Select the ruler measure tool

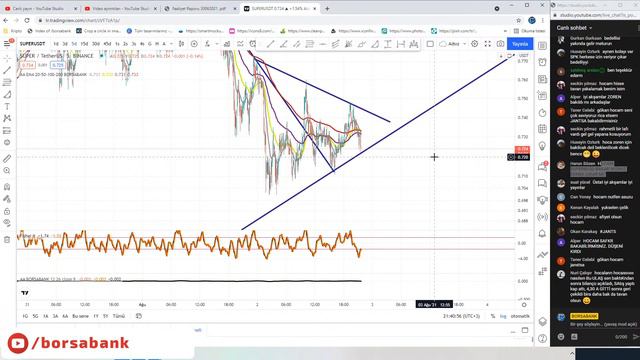pyautogui.click(x=7, y=158)
